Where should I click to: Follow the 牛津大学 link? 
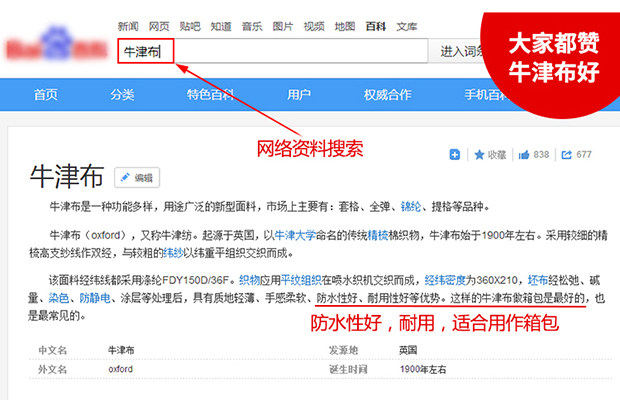295,235
